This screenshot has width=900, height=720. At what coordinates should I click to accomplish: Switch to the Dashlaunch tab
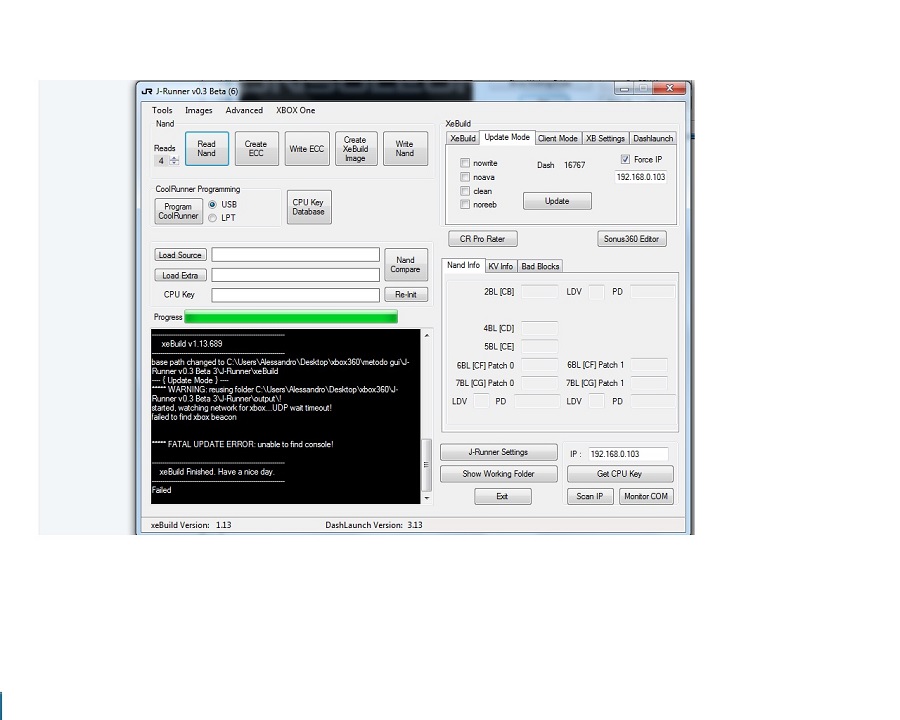(x=653, y=138)
